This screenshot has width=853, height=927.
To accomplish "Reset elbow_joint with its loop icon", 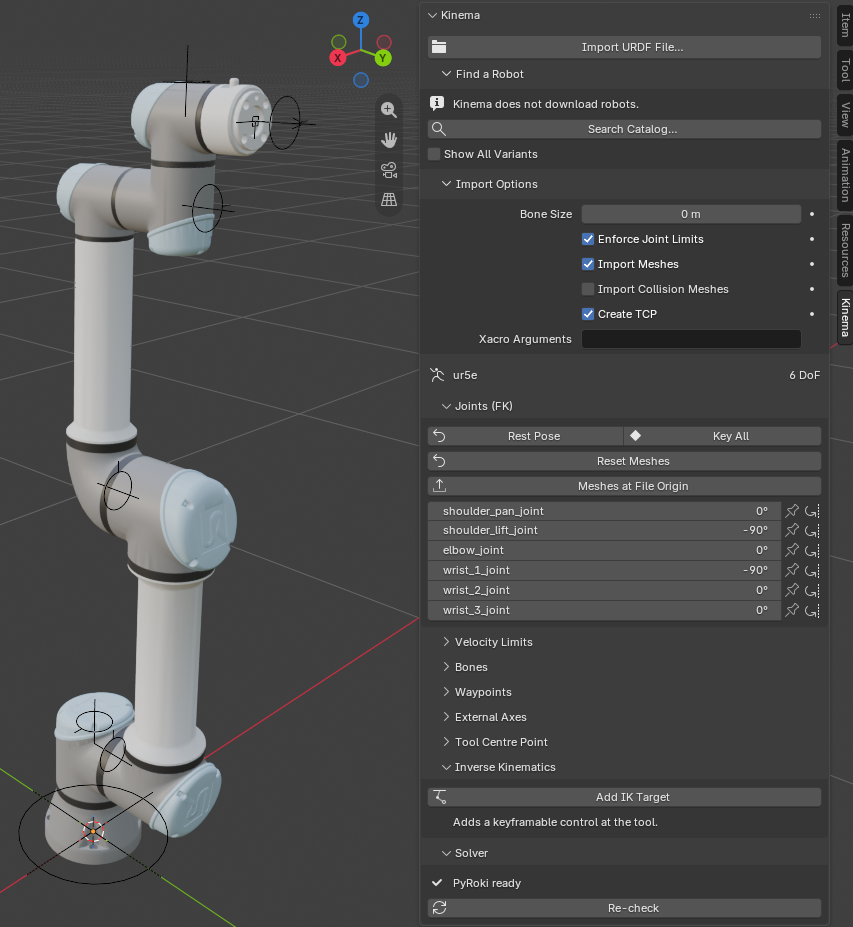I will pos(812,550).
